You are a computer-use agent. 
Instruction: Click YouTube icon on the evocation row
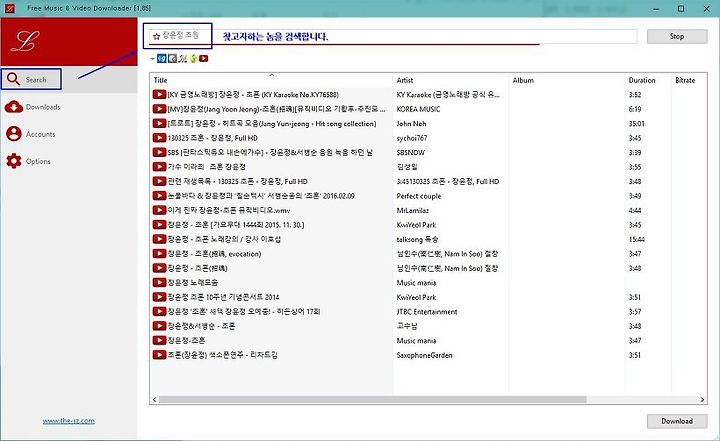(x=159, y=254)
